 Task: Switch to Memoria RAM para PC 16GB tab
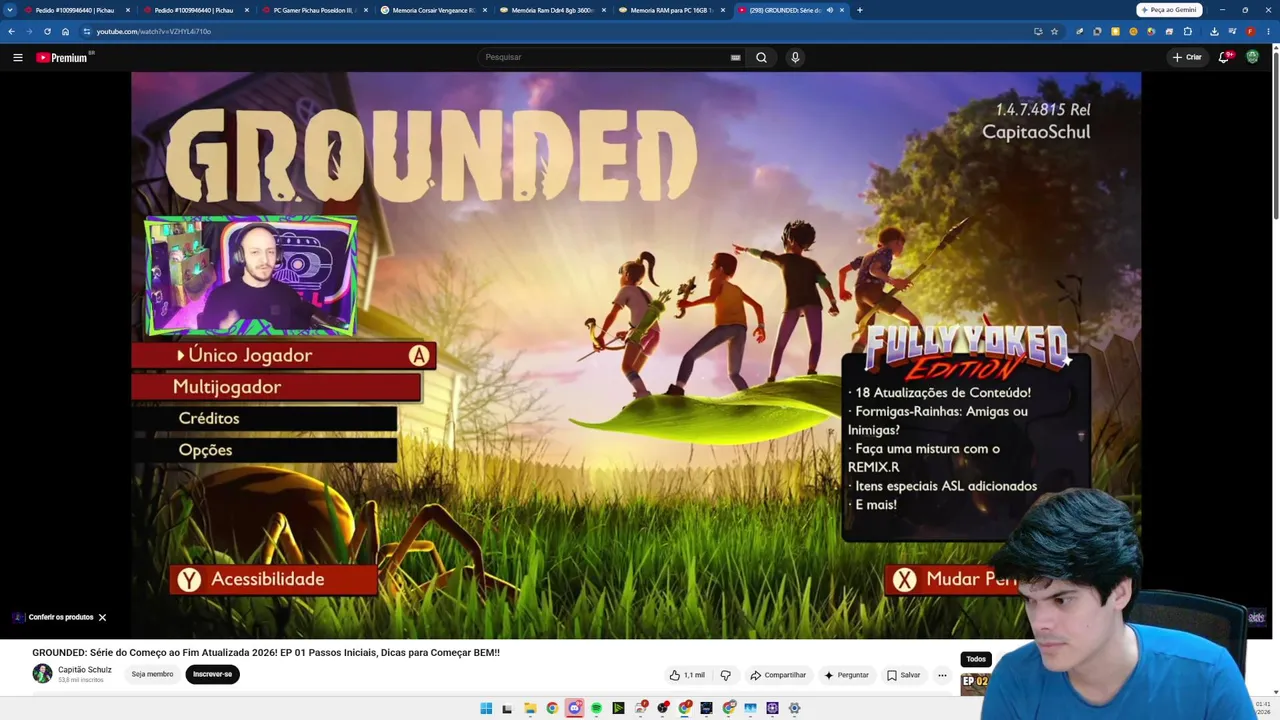pos(671,10)
